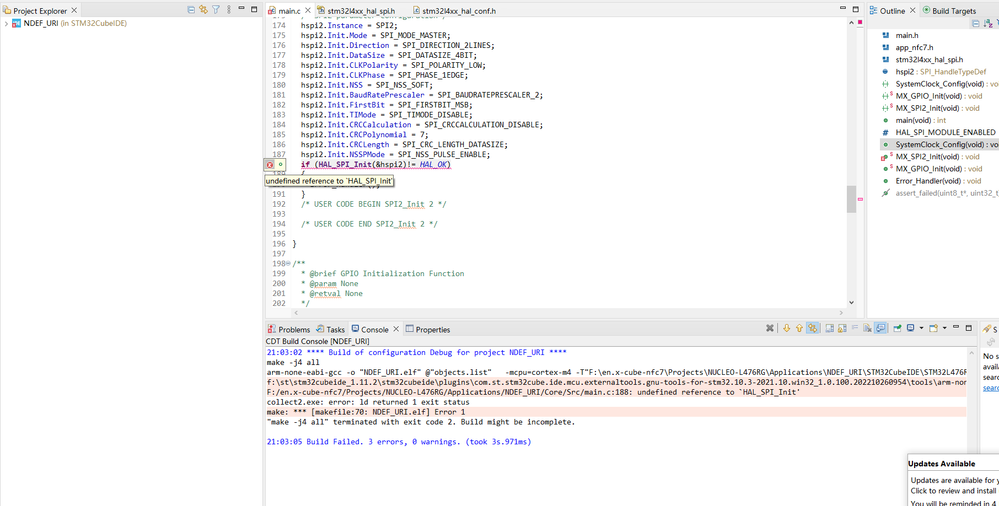Minimize the Project Explorer view
The height and width of the screenshot is (506, 999).
point(241,8)
